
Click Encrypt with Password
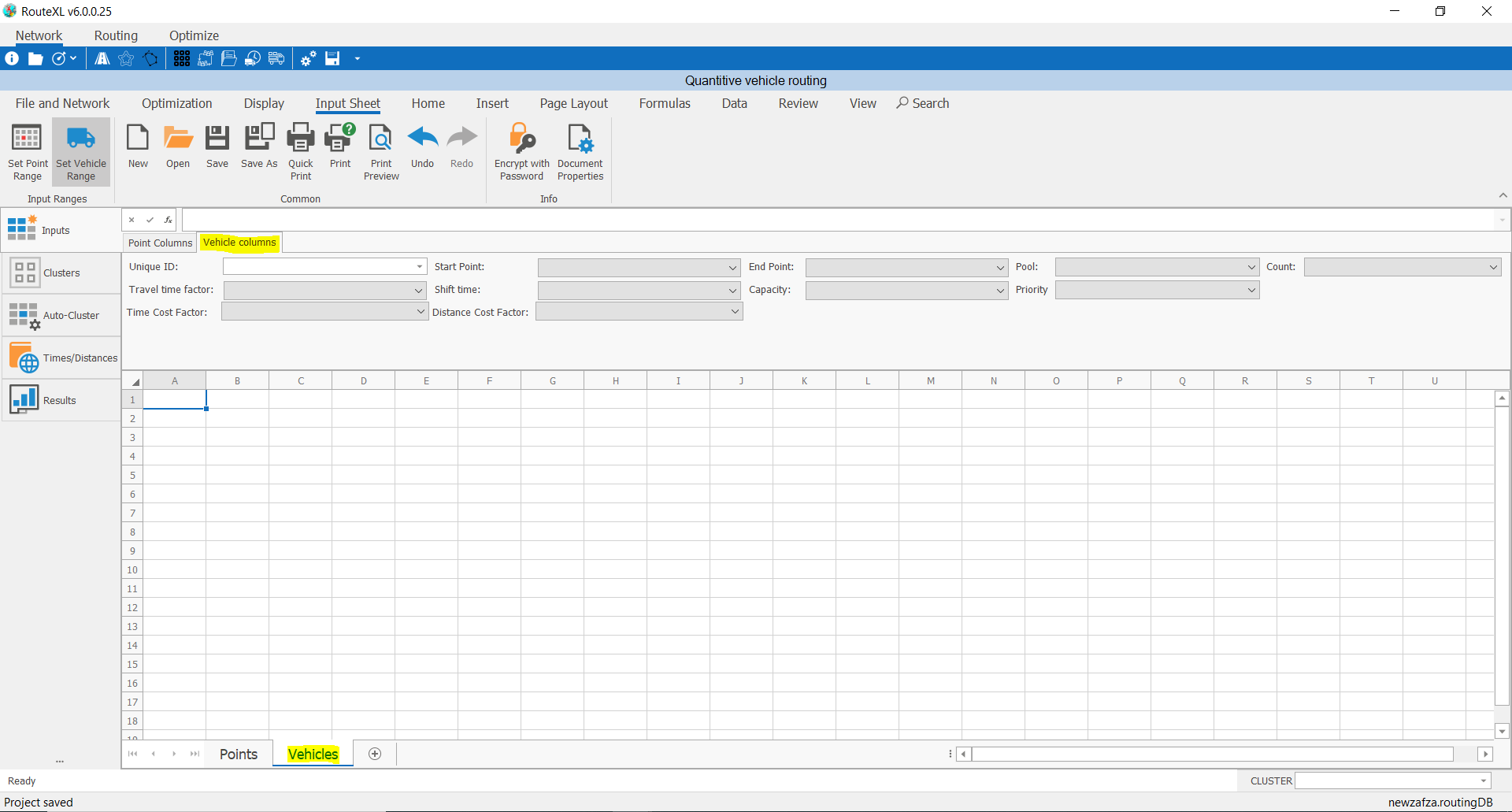pyautogui.click(x=522, y=152)
